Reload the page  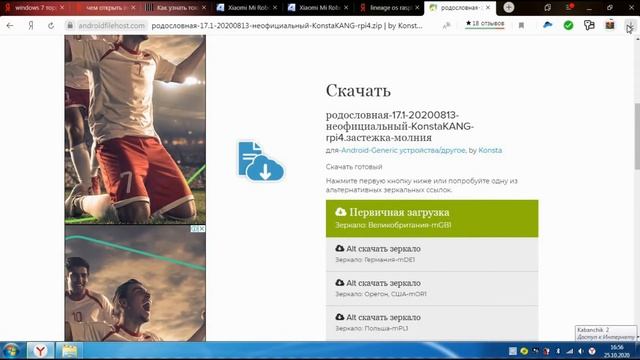click(x=51, y=25)
